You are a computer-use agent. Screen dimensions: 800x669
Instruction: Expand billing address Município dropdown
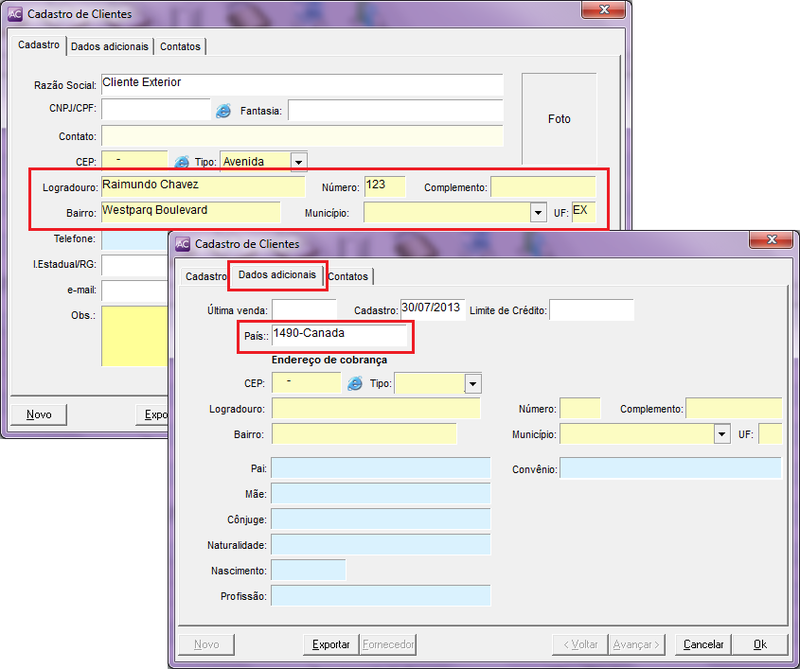(721, 434)
